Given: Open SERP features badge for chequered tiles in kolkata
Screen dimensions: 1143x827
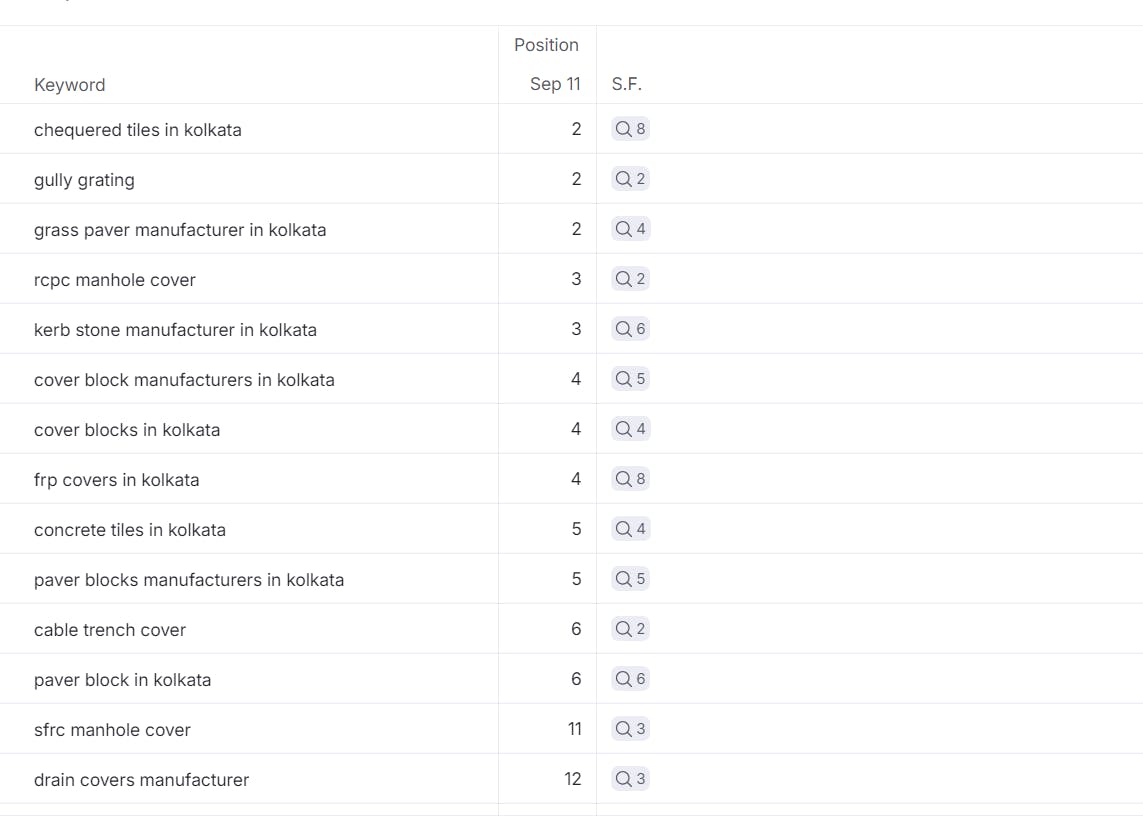Looking at the screenshot, I should click(630, 129).
